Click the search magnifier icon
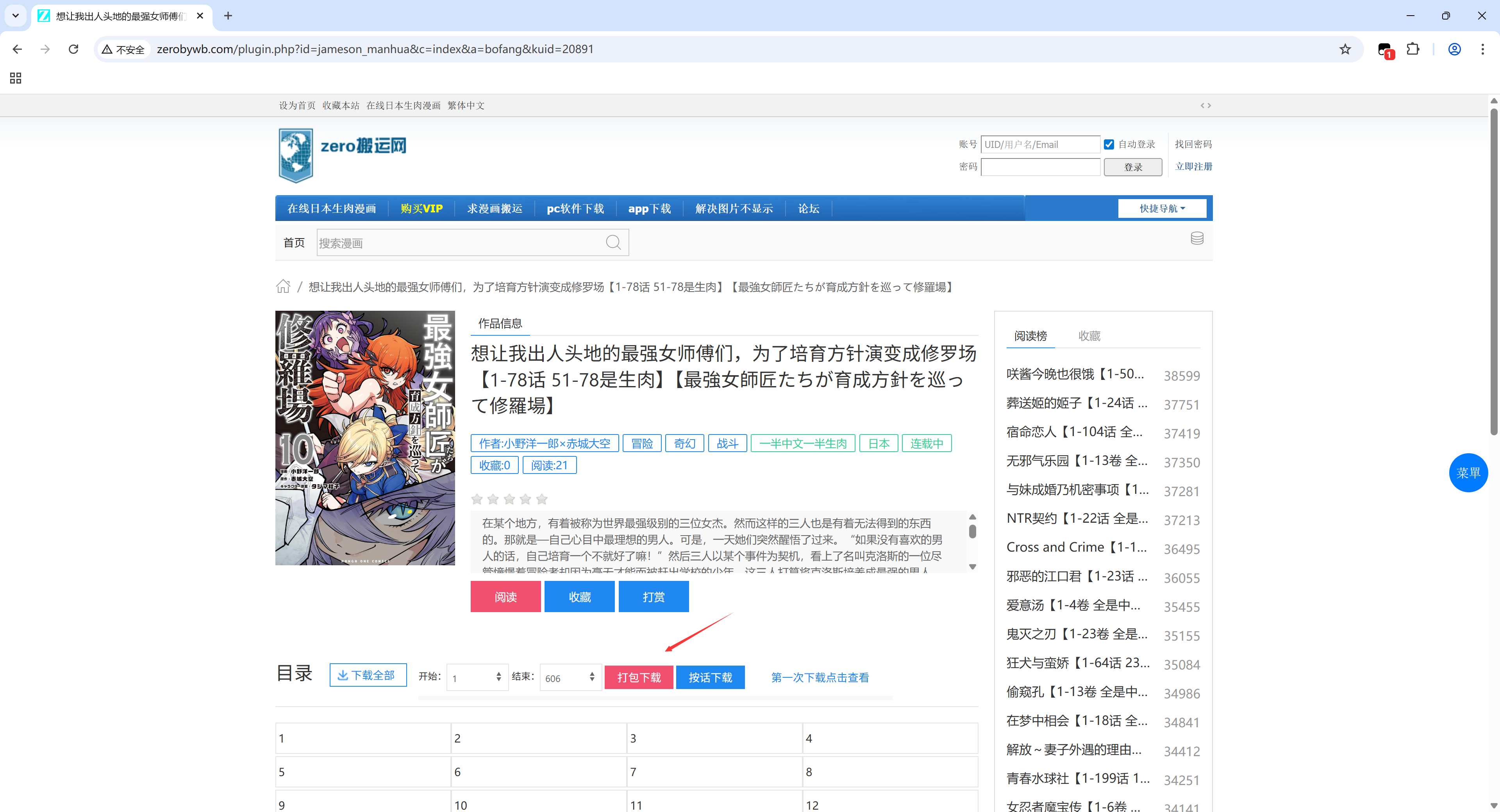 [613, 242]
